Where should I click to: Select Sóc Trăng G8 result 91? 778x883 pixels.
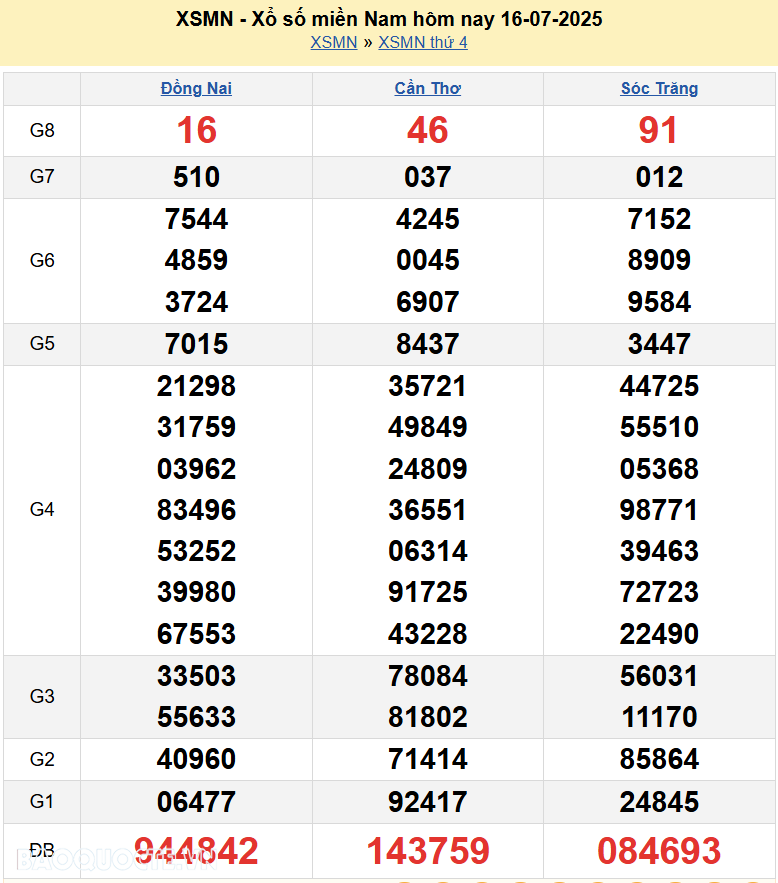point(659,131)
